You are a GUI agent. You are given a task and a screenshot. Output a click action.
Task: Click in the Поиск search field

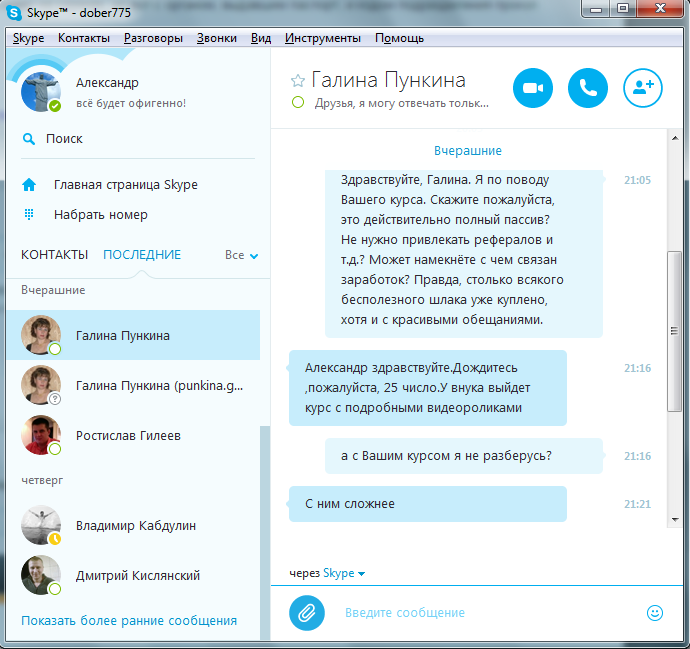(x=138, y=139)
